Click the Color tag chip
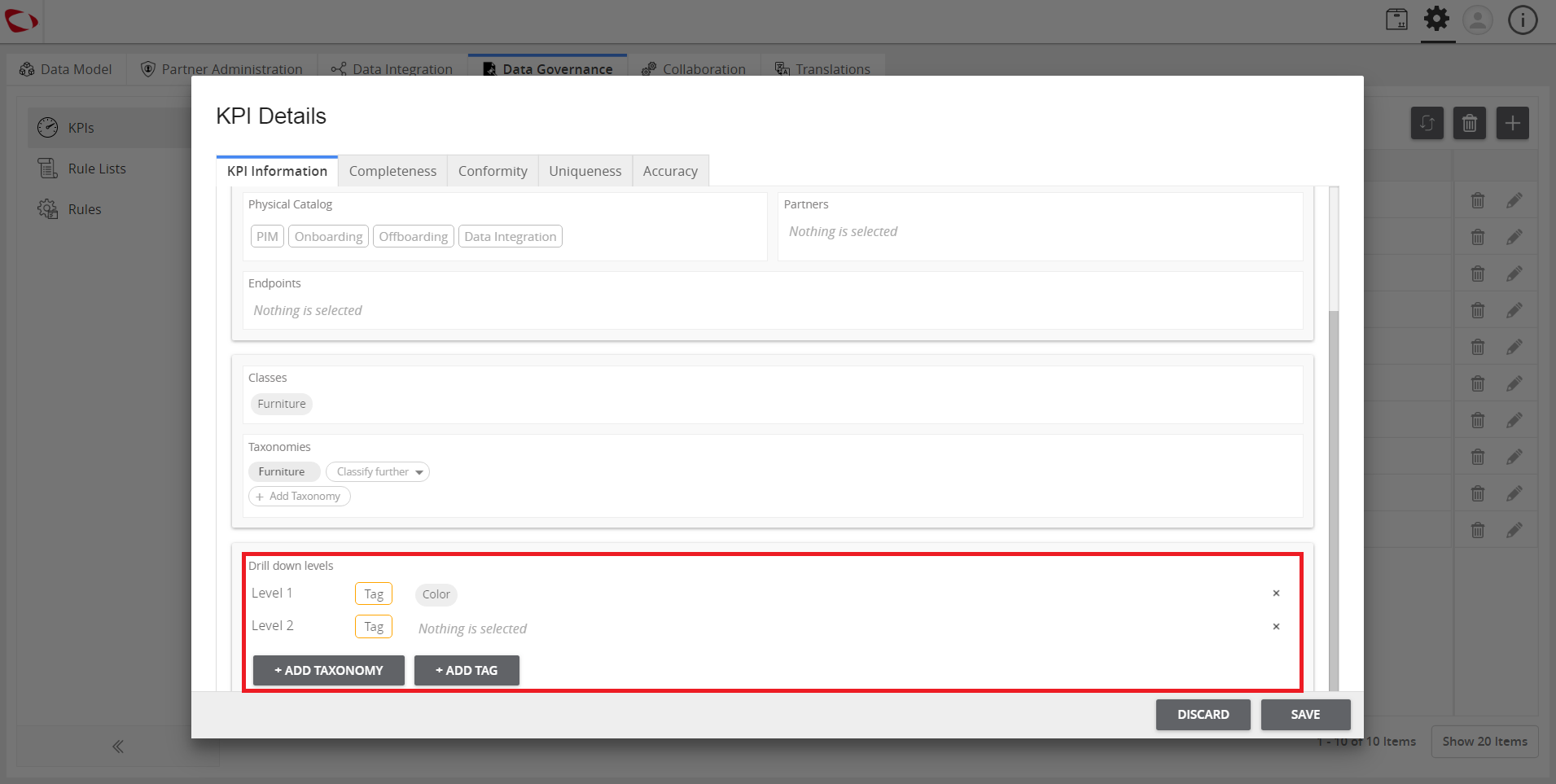The height and width of the screenshot is (784, 1556). tap(436, 594)
